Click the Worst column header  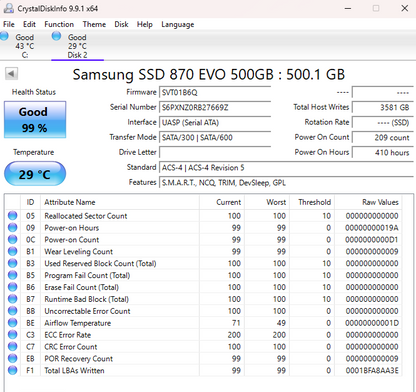(267, 202)
